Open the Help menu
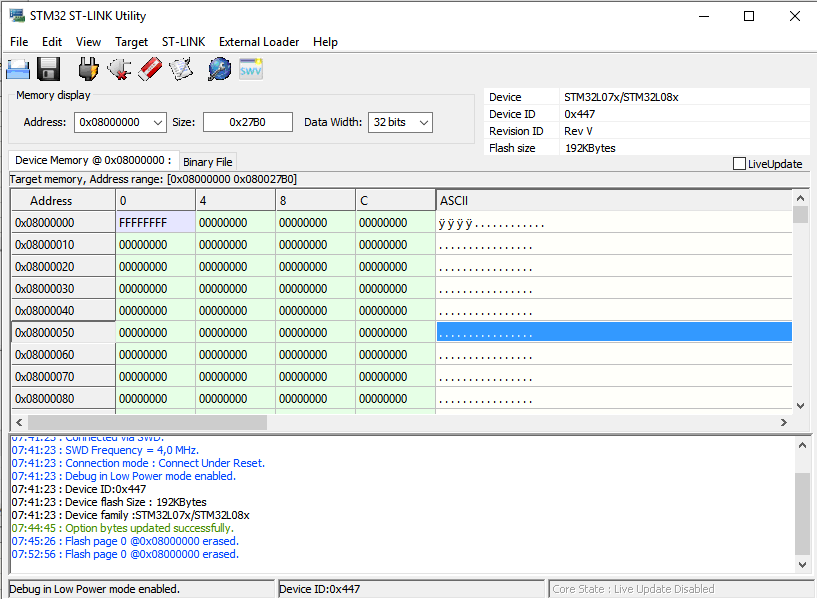 [325, 42]
